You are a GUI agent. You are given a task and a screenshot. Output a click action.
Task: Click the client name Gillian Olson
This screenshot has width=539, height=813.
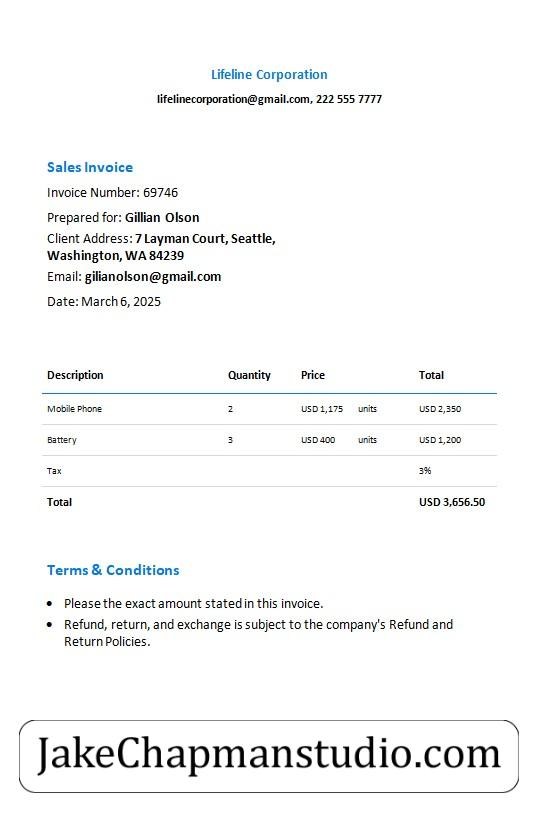[x=162, y=218]
